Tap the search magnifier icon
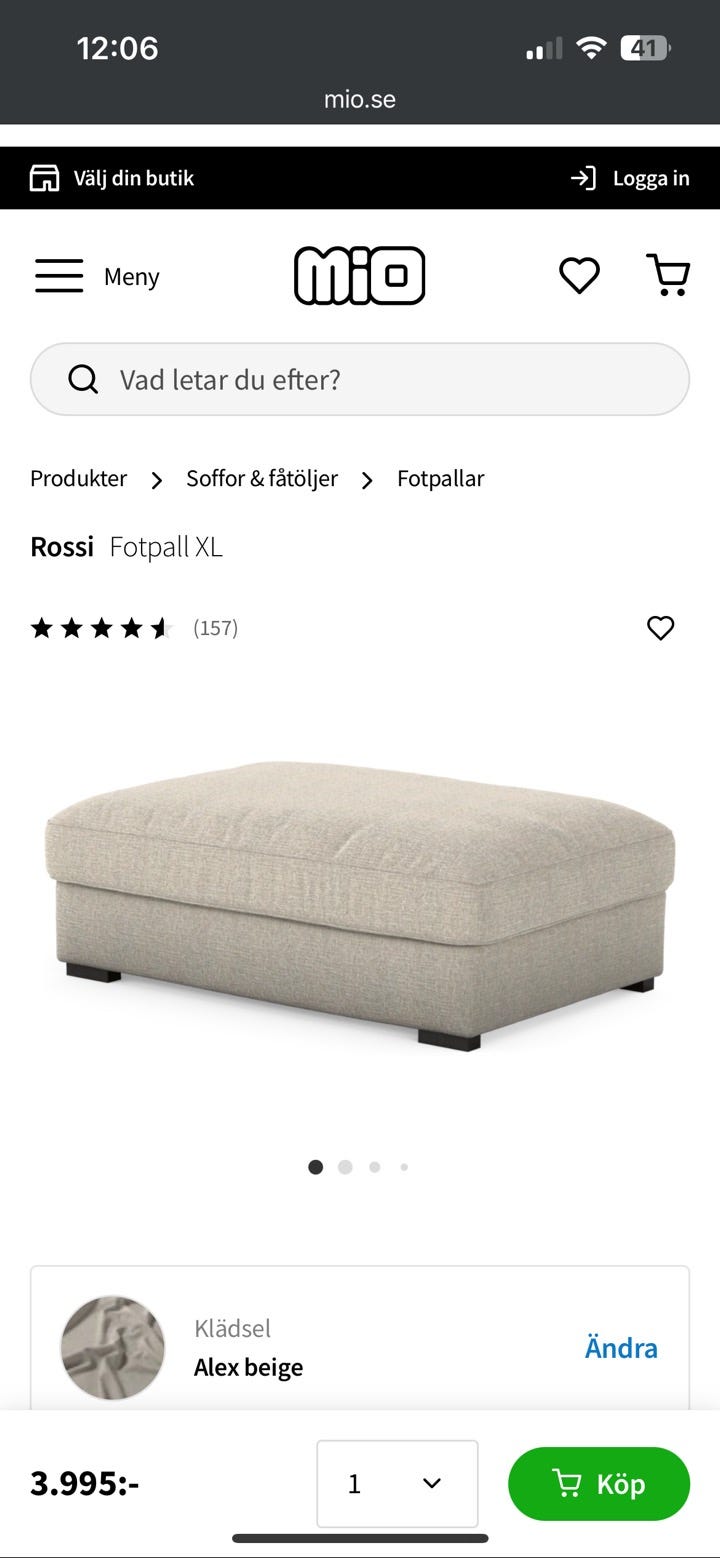The width and height of the screenshot is (720, 1558). (83, 379)
